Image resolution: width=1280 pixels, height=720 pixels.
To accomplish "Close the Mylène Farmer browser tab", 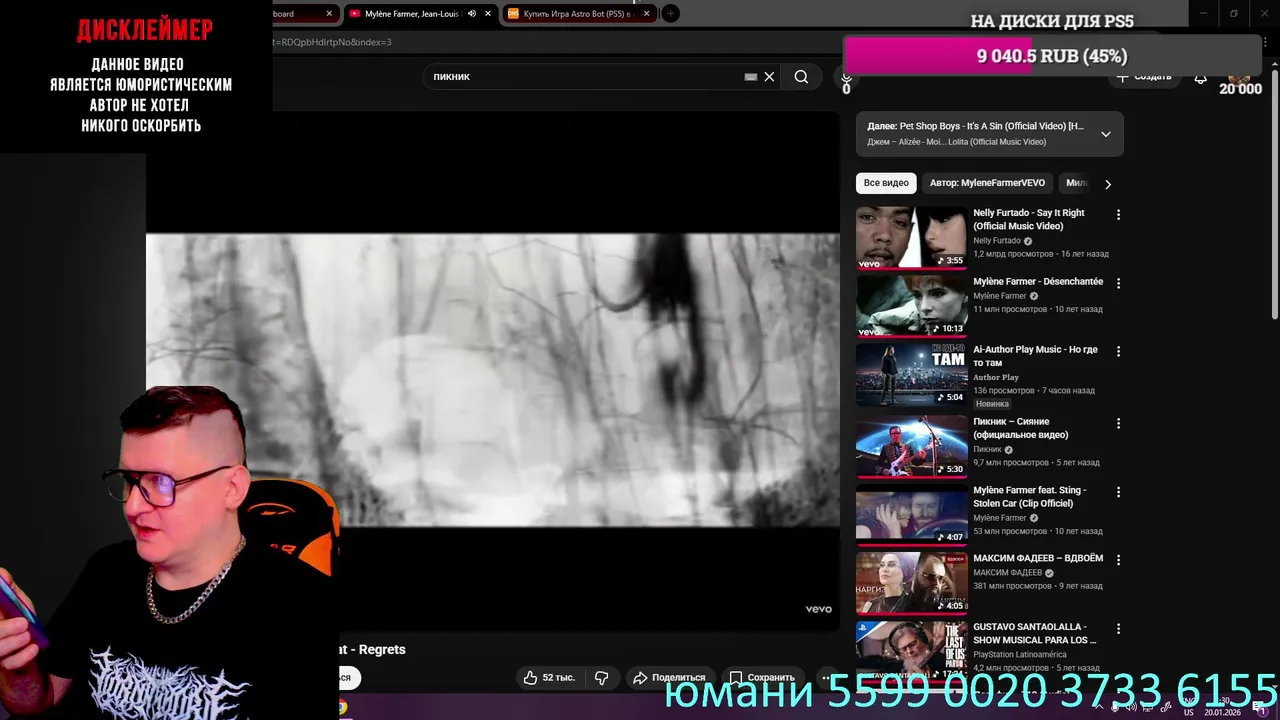I will (x=488, y=14).
